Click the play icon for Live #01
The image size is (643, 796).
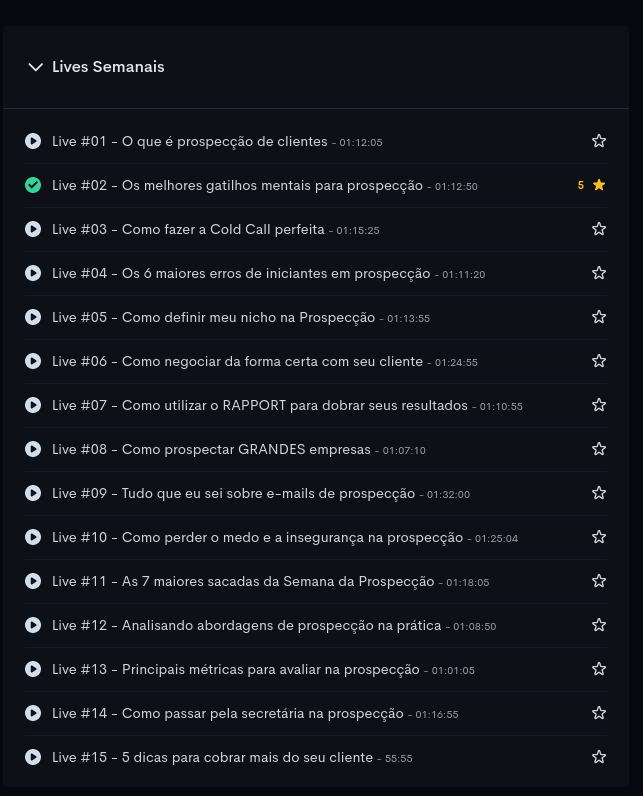(x=33, y=141)
